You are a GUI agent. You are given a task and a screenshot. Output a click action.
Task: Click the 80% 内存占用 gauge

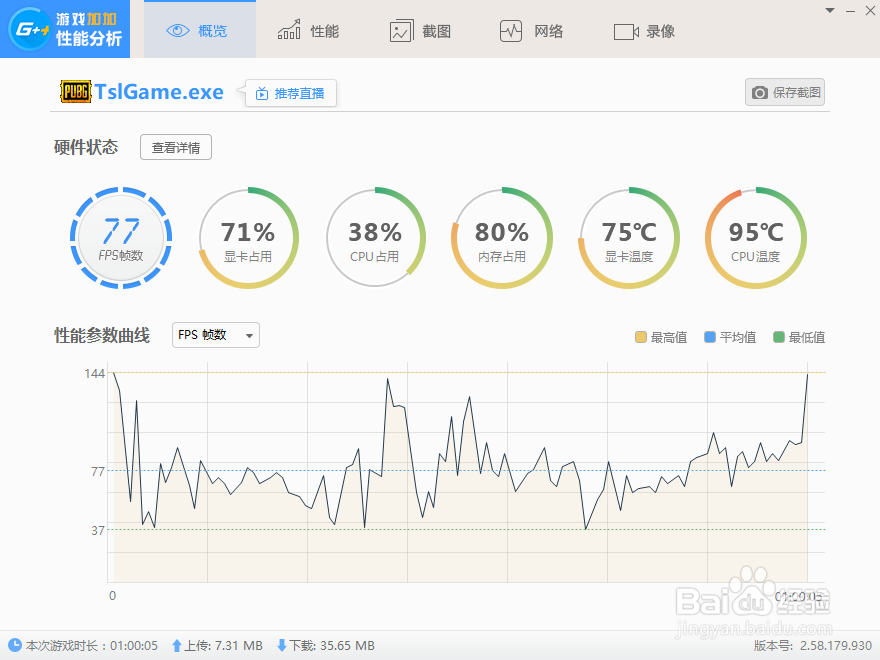(502, 237)
